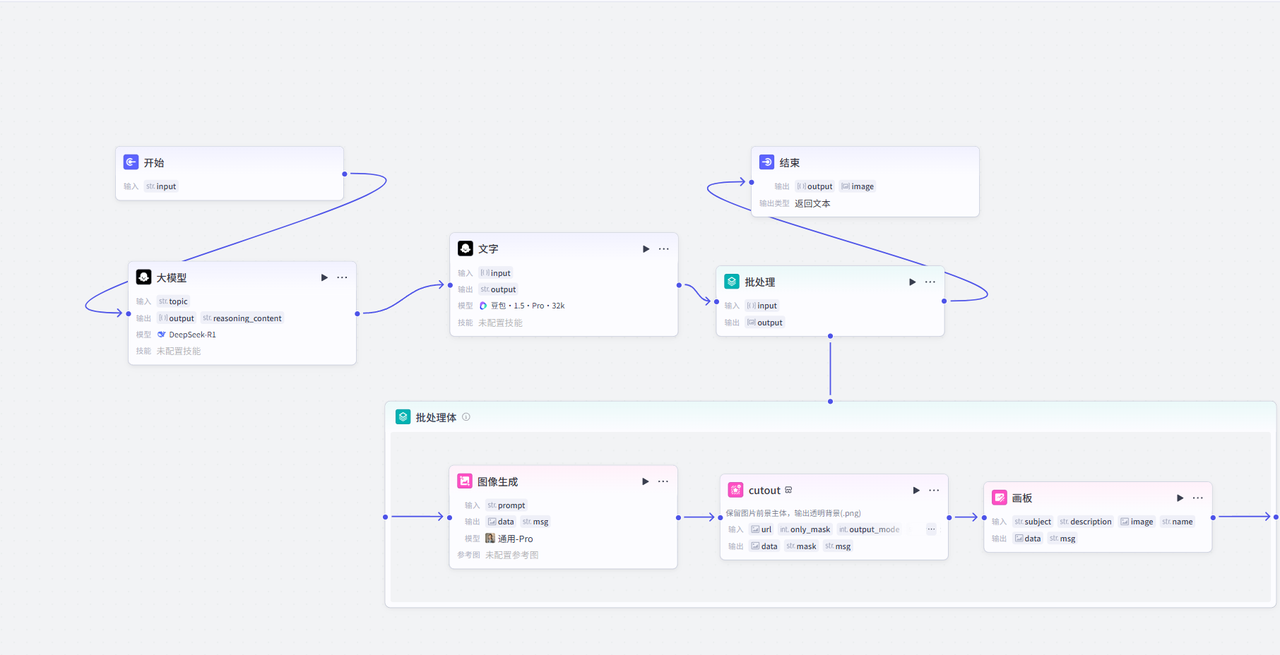Run the 文字 node with play button
This screenshot has width=1280, height=655.
point(646,249)
